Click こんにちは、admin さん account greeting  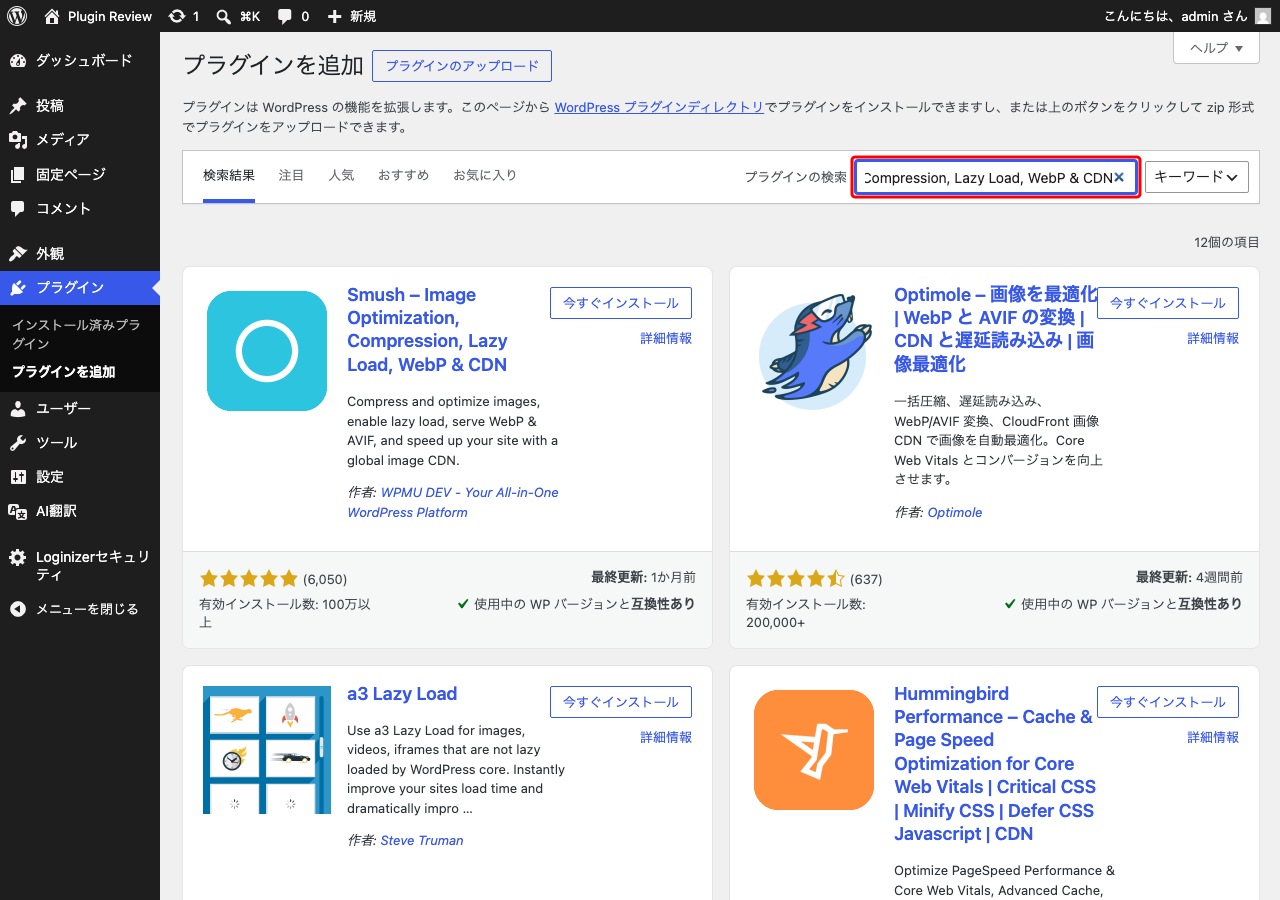point(1176,16)
